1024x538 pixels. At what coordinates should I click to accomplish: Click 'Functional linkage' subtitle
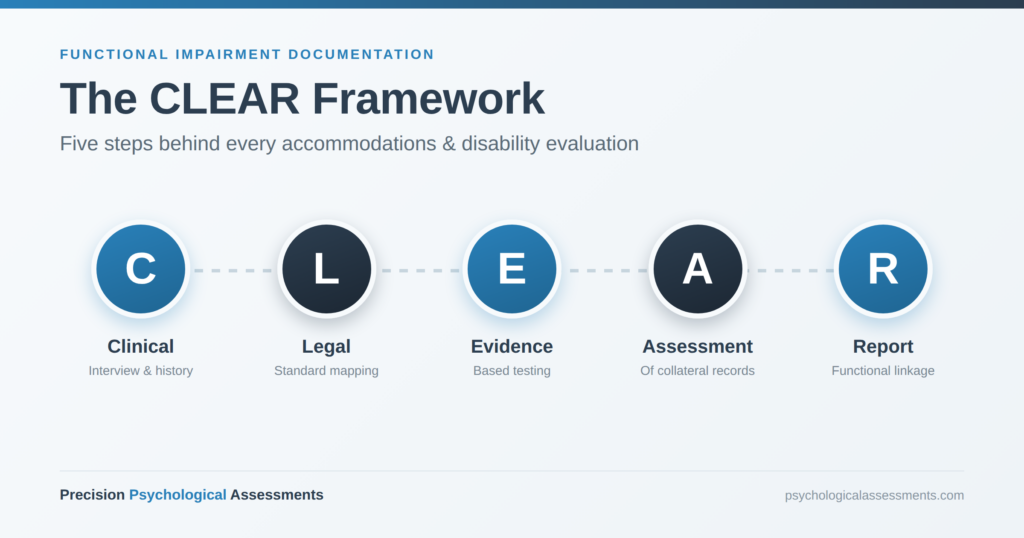coord(883,371)
